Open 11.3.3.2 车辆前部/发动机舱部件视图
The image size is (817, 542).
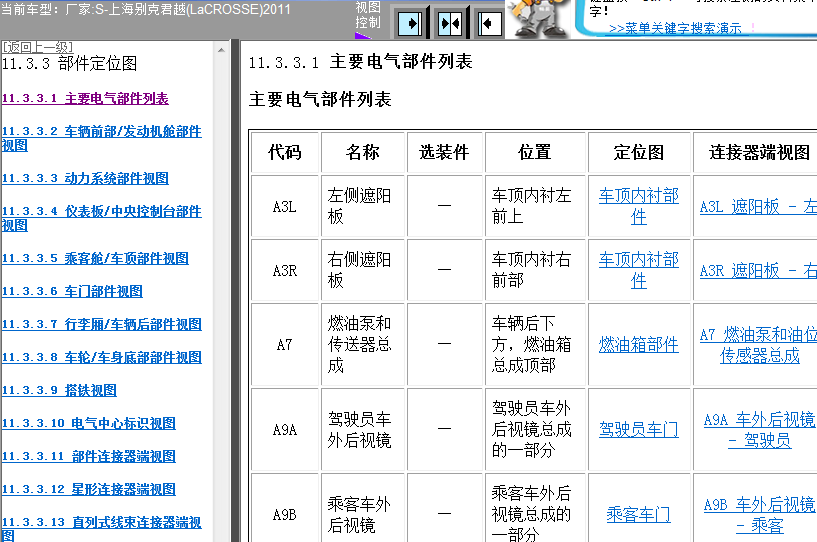point(102,138)
